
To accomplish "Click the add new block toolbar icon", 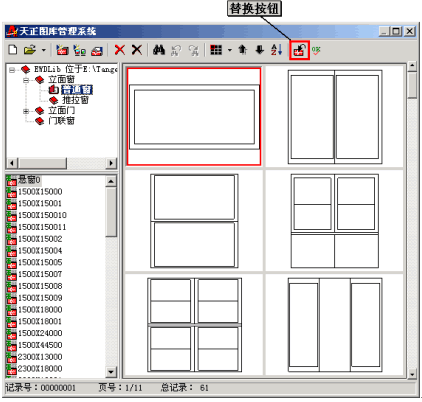I will [x=62, y=50].
